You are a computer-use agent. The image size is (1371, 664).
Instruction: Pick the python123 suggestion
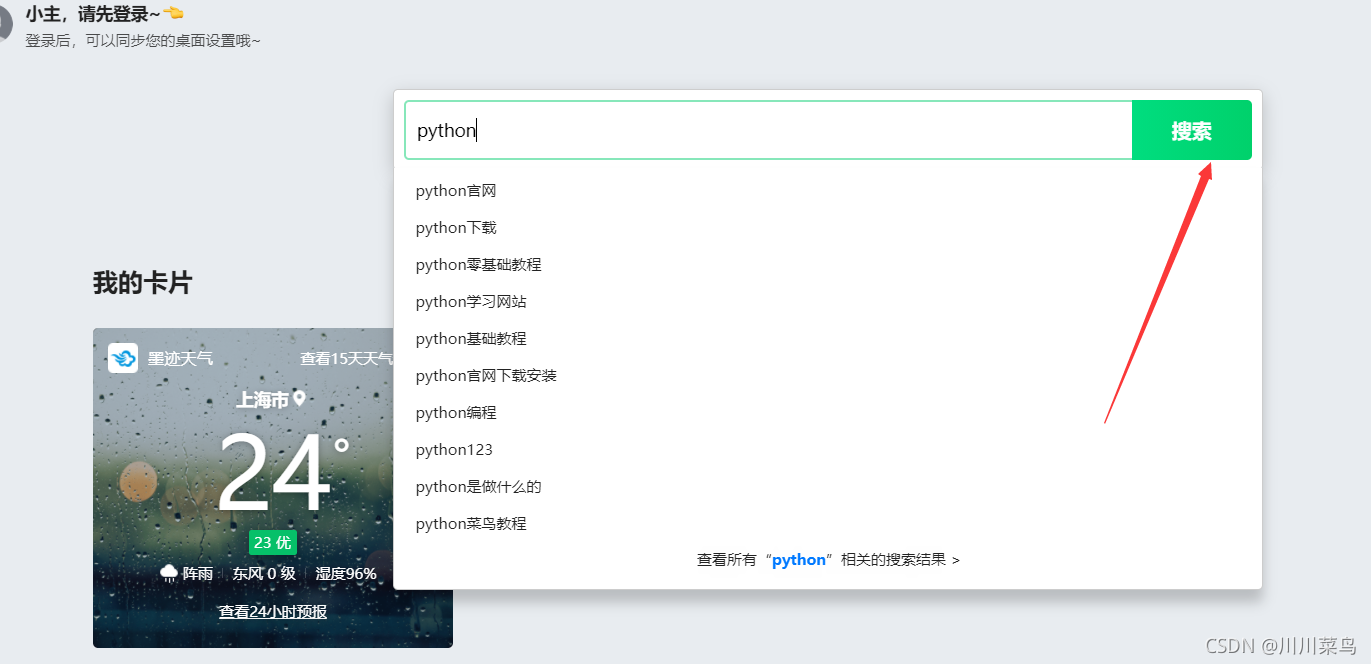point(828,450)
